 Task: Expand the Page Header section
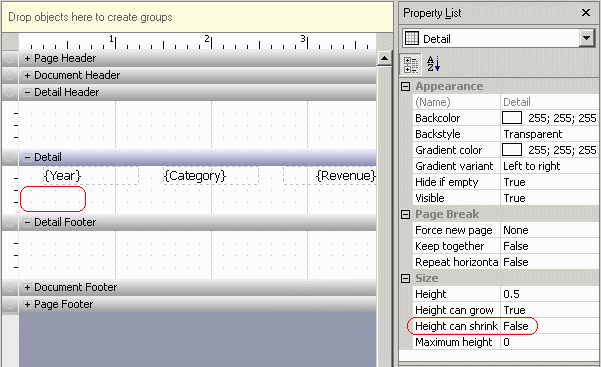coord(27,58)
